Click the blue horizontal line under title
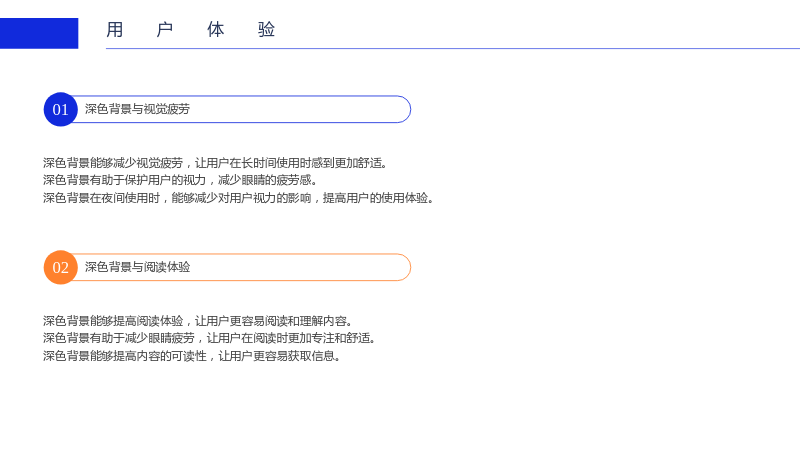The width and height of the screenshot is (800, 450). (x=453, y=48)
